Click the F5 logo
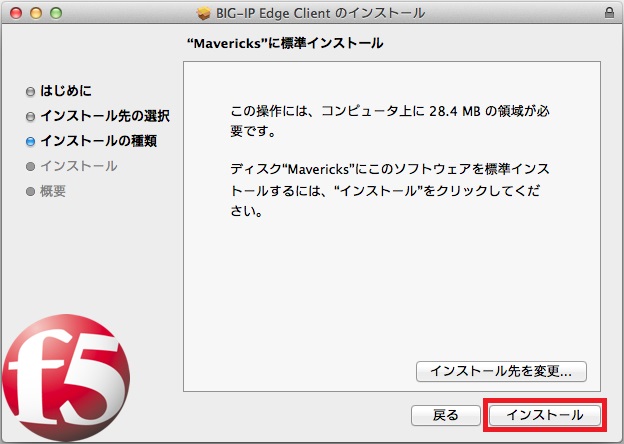The width and height of the screenshot is (624, 444). coord(66,378)
